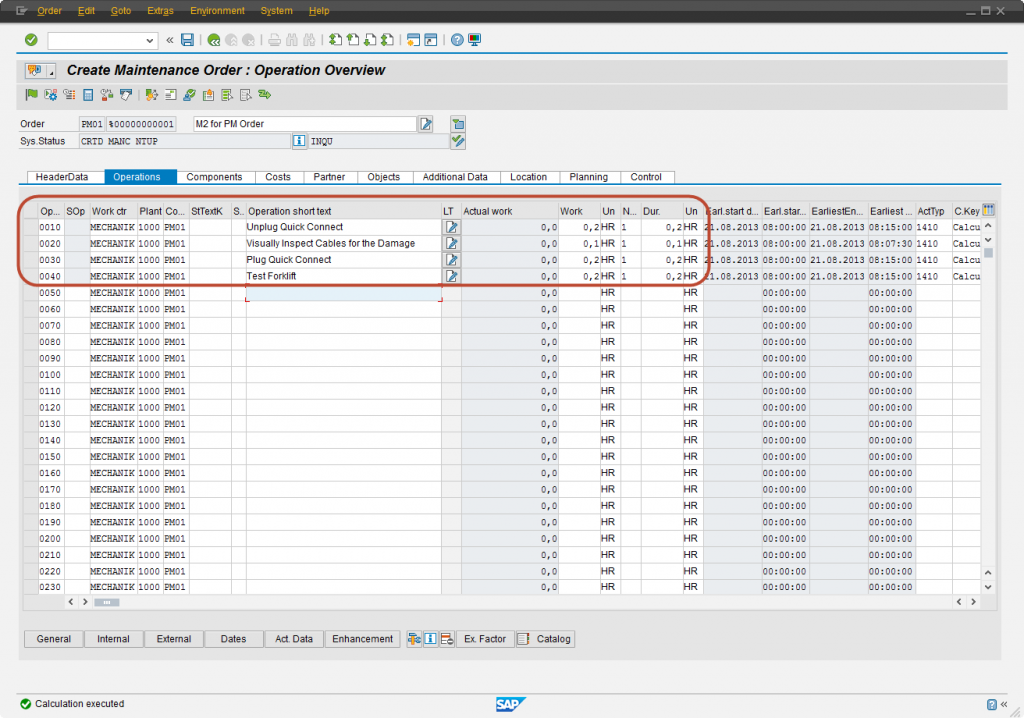Open the Costs tab
The width and height of the screenshot is (1024, 718).
278,177
